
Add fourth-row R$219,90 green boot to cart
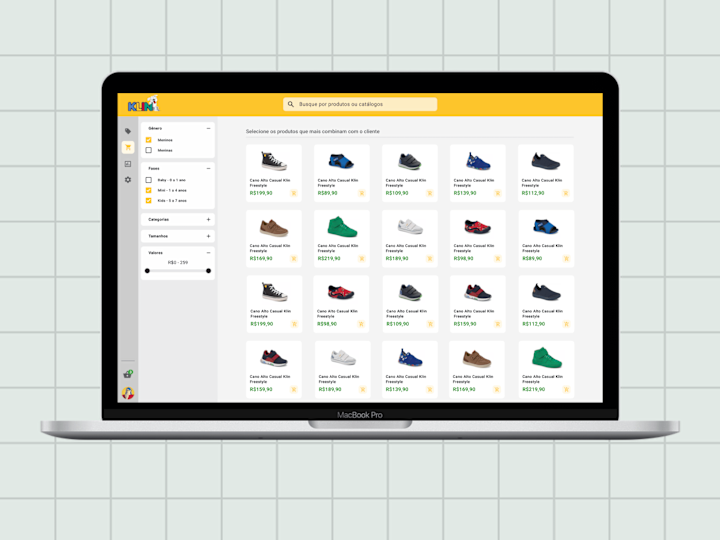566,390
